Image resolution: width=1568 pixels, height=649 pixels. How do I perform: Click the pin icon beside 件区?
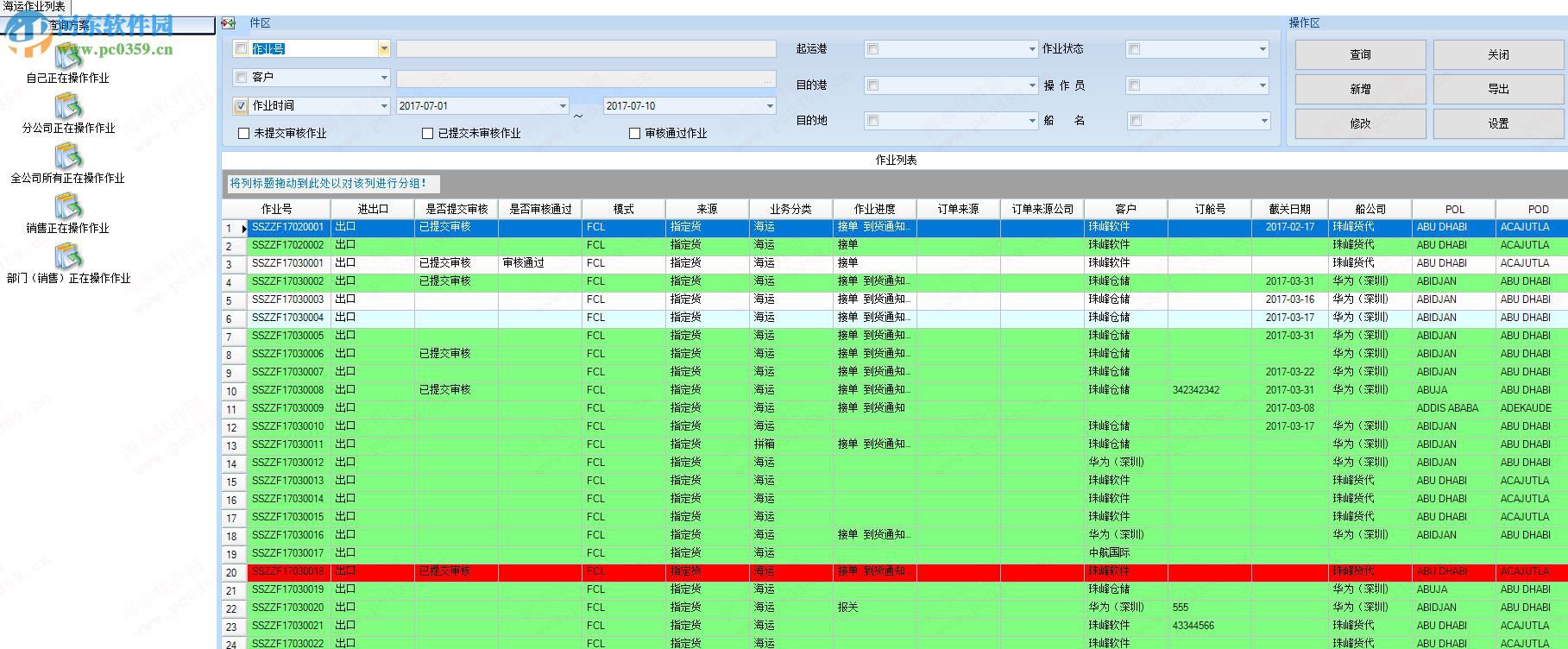tap(229, 23)
